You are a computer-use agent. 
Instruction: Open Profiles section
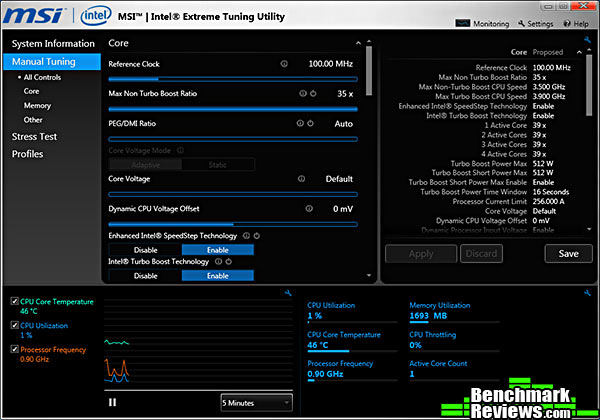coord(28,154)
